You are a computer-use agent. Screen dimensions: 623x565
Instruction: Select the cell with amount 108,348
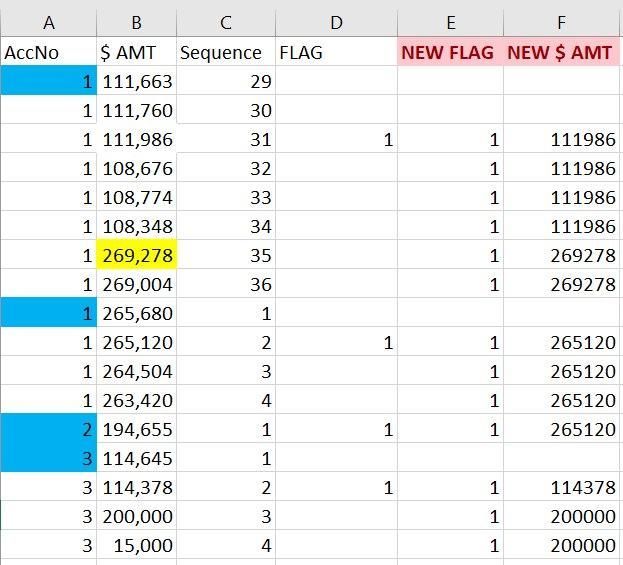tap(137, 227)
